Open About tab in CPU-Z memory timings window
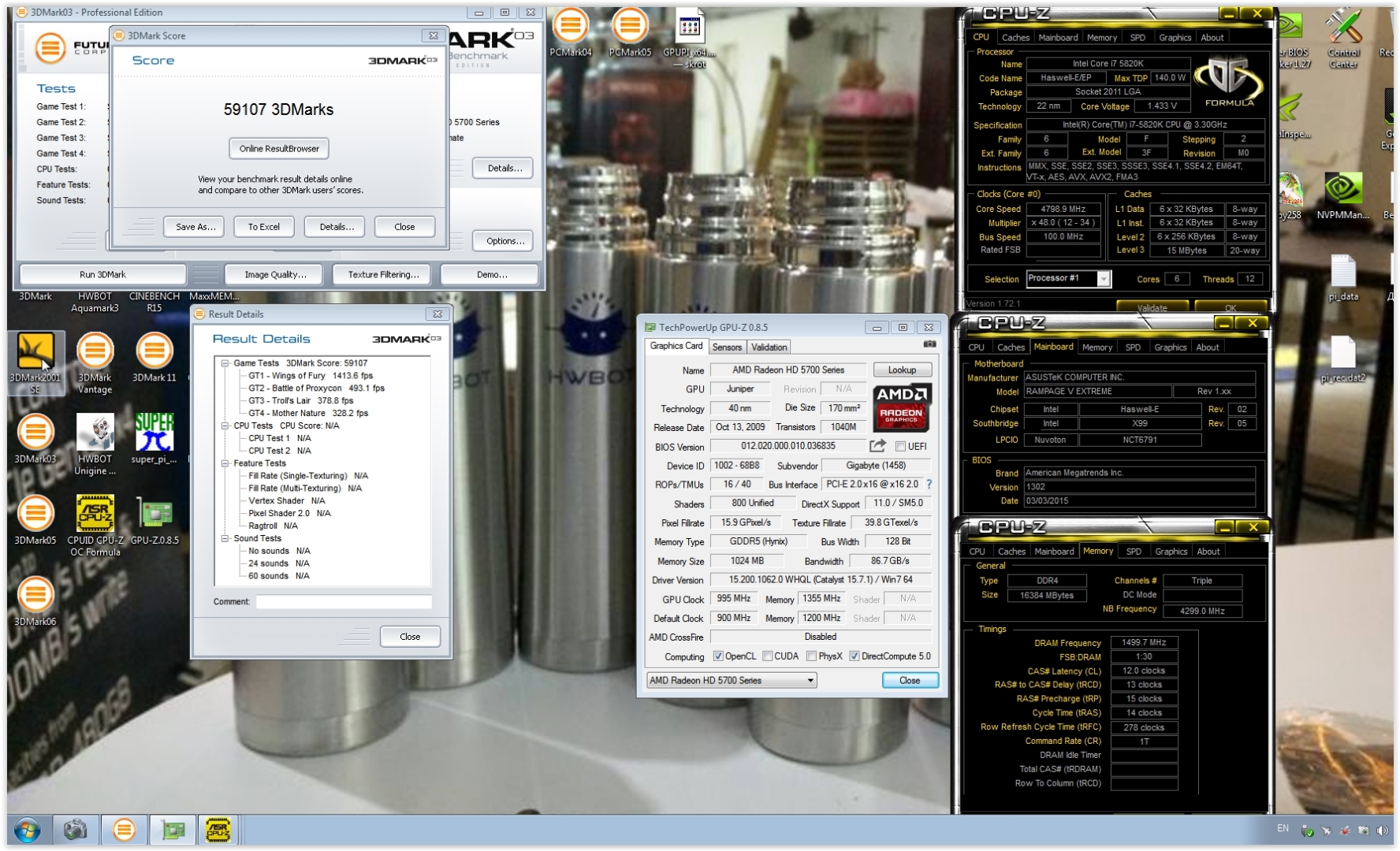The width and height of the screenshot is (1400, 851). [x=1208, y=552]
